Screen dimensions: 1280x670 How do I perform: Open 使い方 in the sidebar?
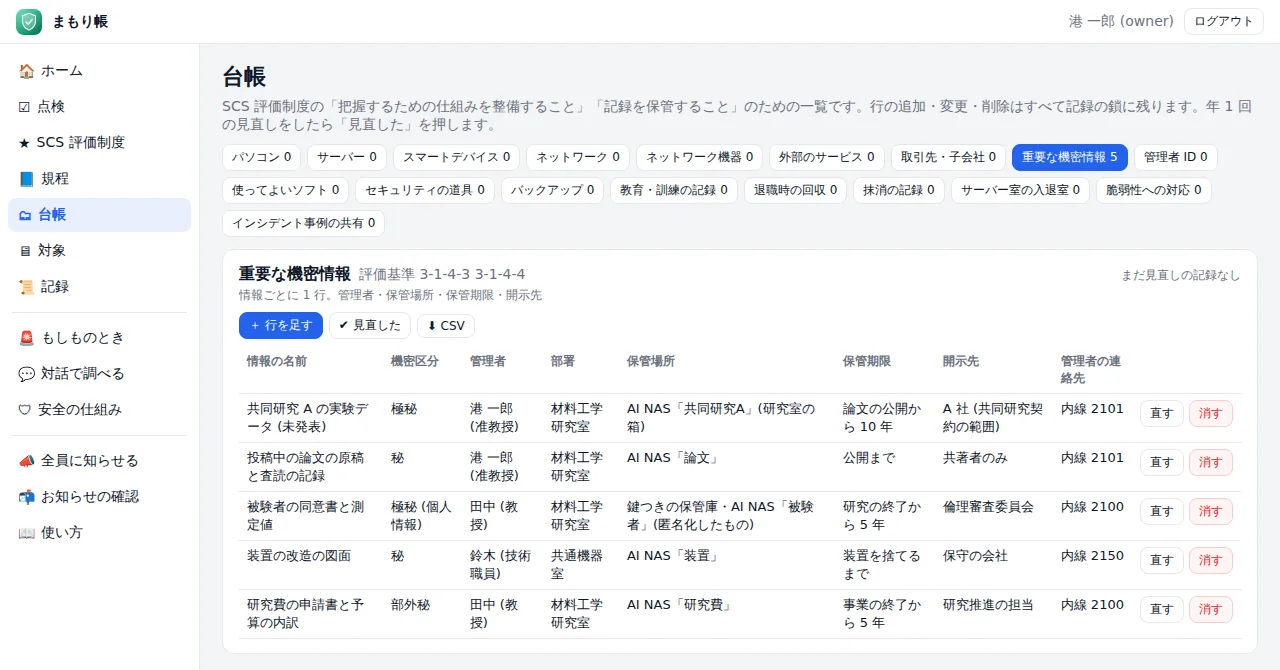(x=99, y=533)
